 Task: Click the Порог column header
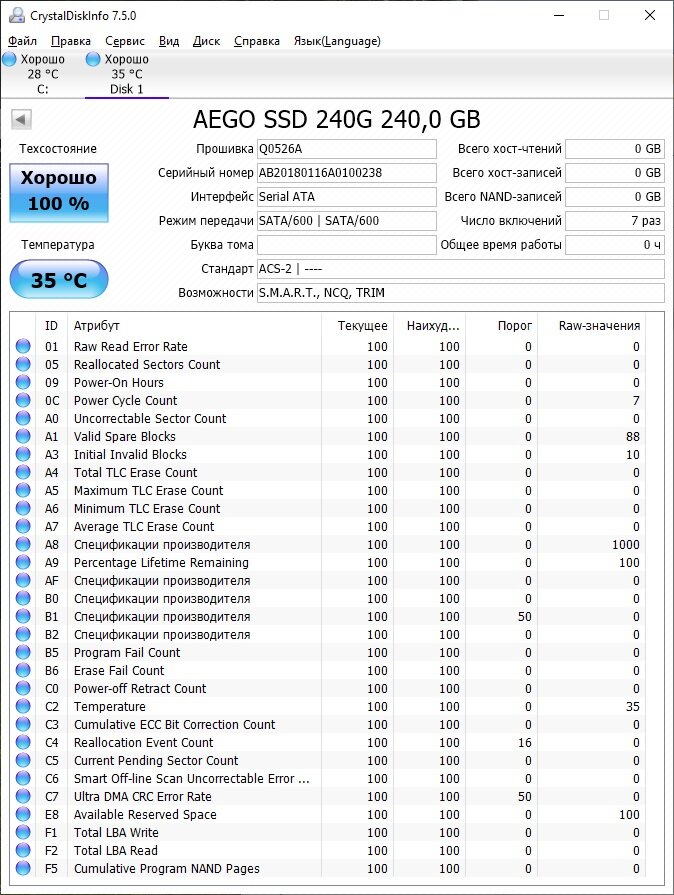click(x=502, y=325)
